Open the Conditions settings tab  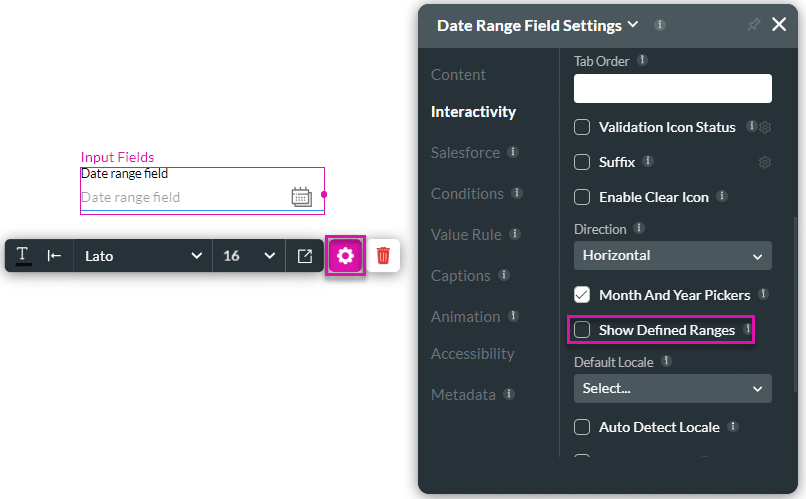point(467,194)
